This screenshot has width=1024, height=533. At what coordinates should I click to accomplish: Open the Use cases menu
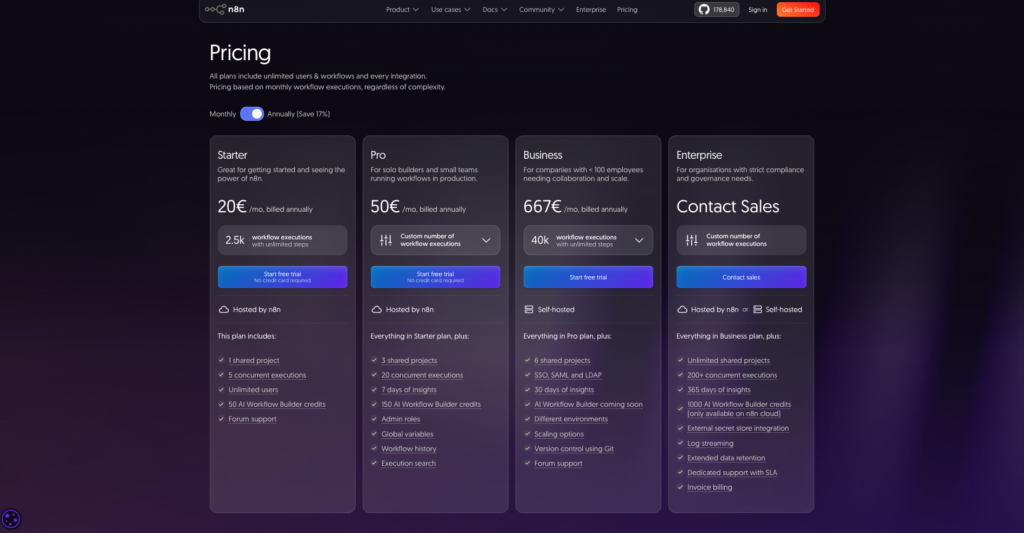coord(449,10)
